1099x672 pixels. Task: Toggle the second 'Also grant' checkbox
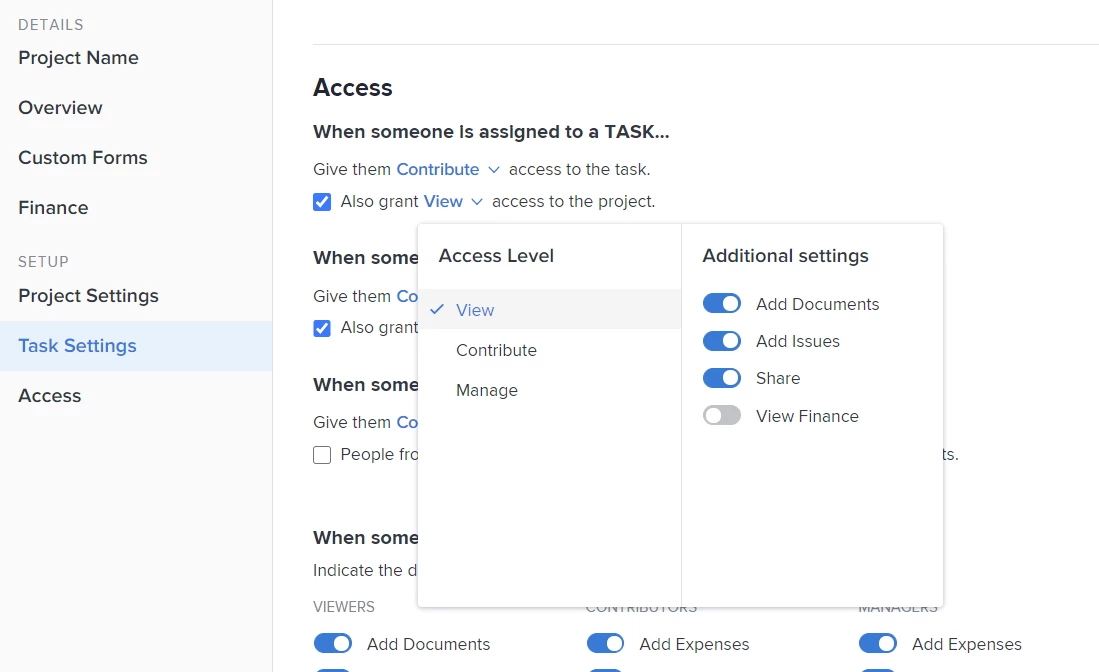[322, 328]
